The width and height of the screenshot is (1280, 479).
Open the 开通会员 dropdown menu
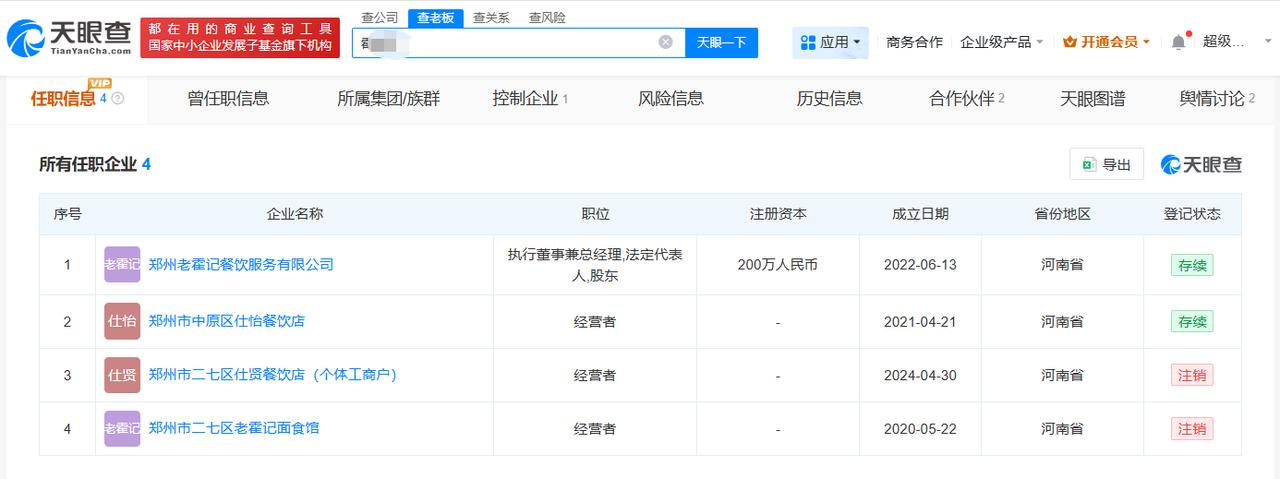1106,42
